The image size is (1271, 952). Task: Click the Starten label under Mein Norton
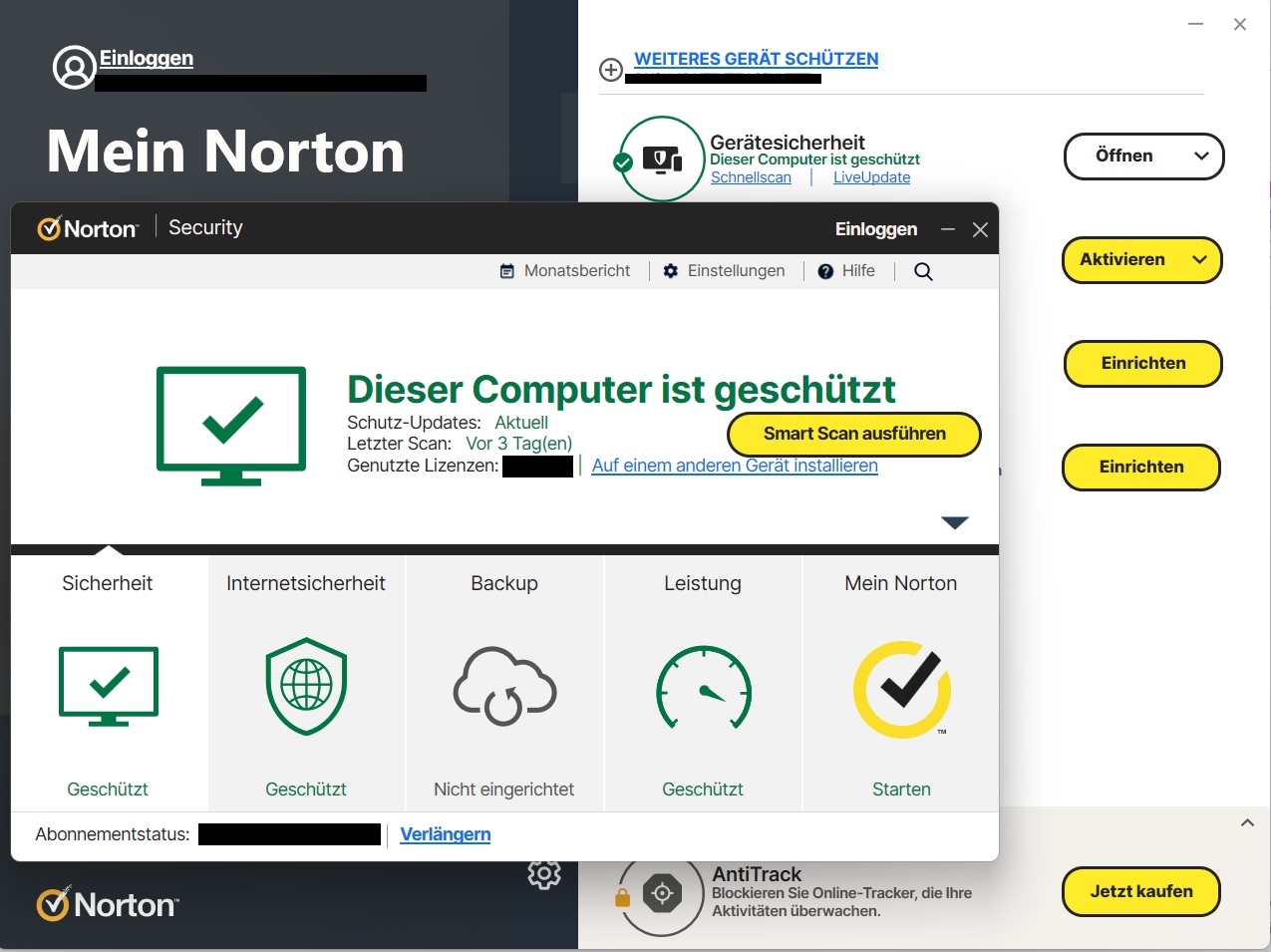[x=901, y=790]
